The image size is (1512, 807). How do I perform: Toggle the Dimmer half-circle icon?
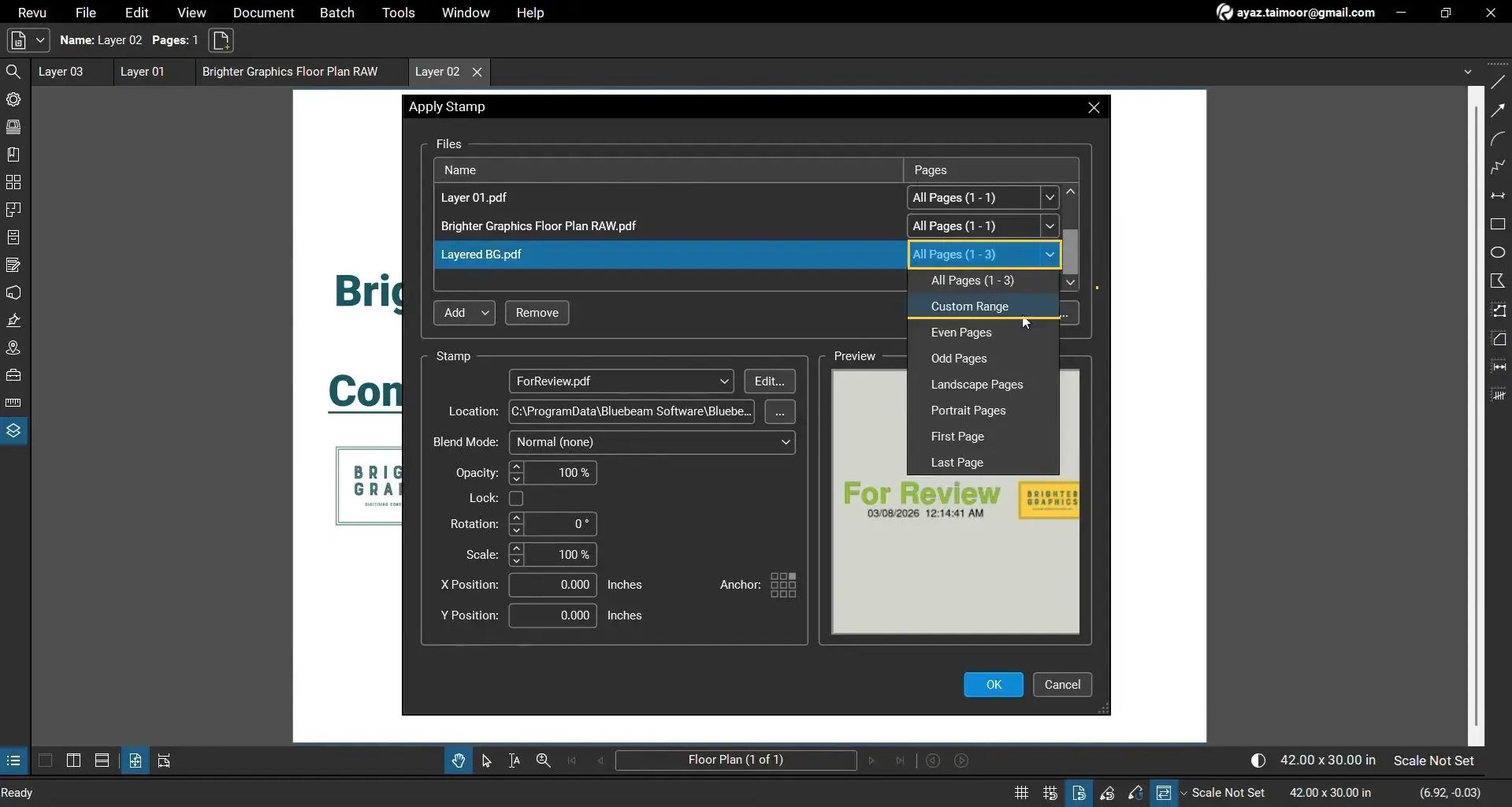[1258, 761]
